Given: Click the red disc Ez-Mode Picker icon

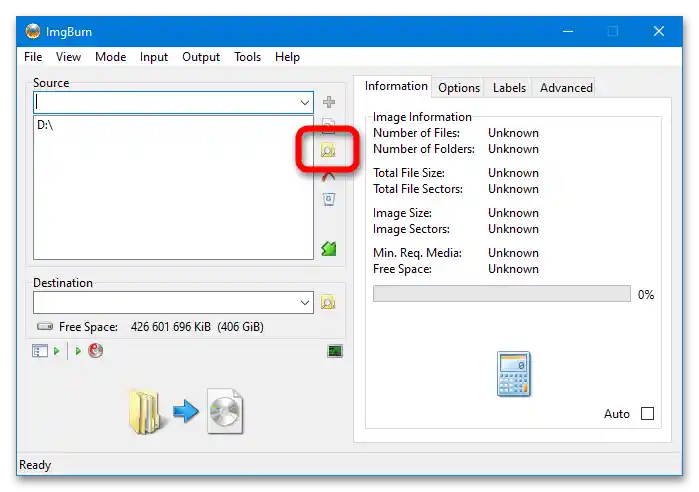Looking at the screenshot, I should pyautogui.click(x=95, y=351).
